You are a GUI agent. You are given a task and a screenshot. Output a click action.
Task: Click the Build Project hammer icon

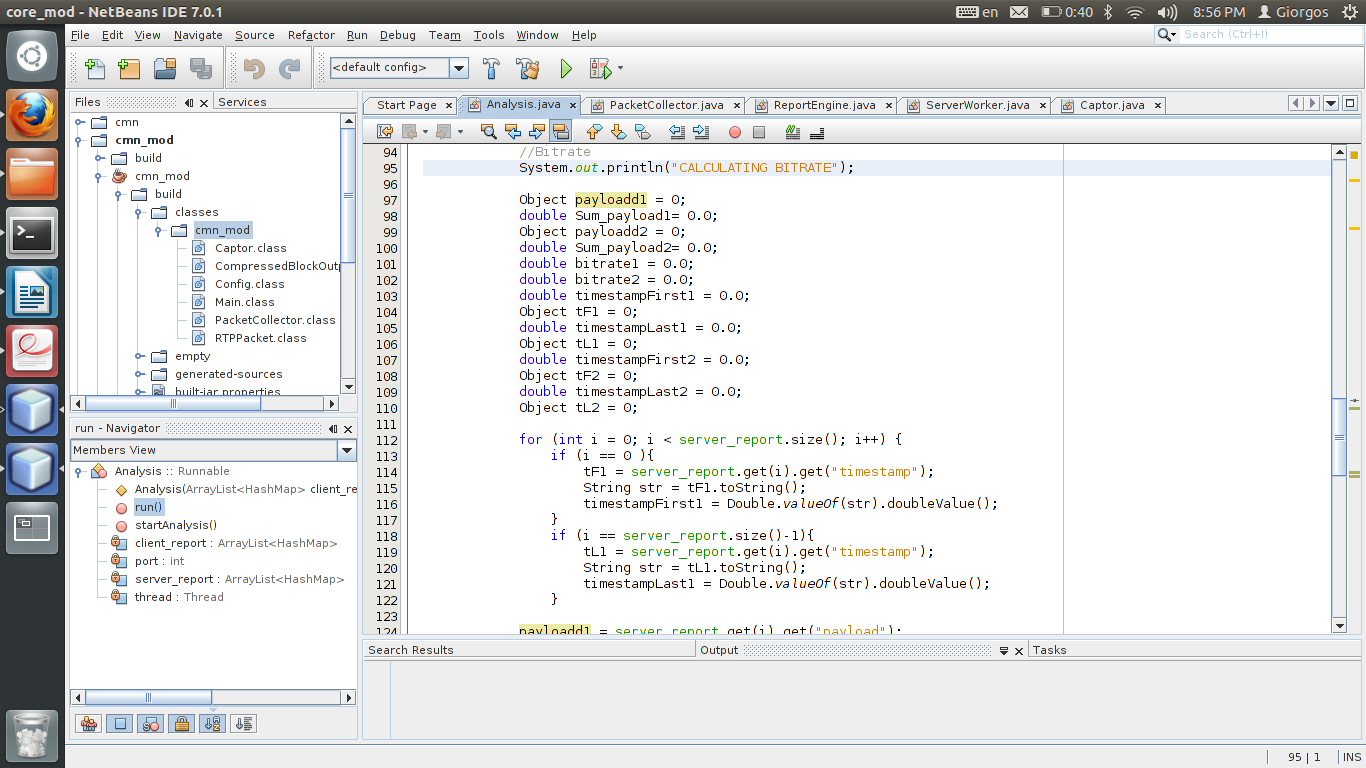(x=491, y=69)
